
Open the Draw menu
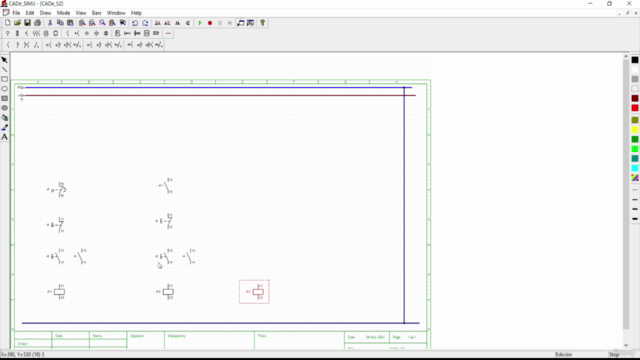click(x=45, y=13)
